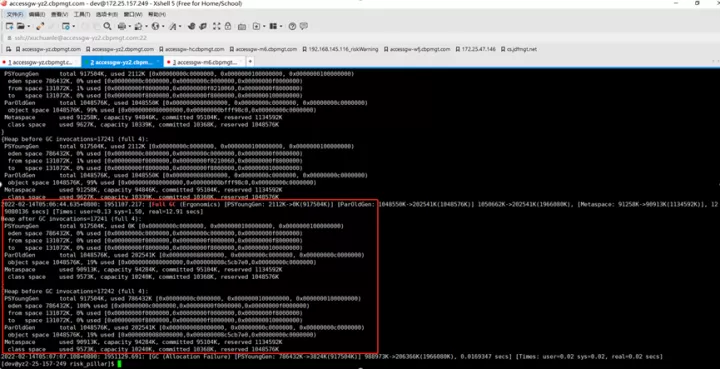Click the globe encoding icon

pos(155,27)
